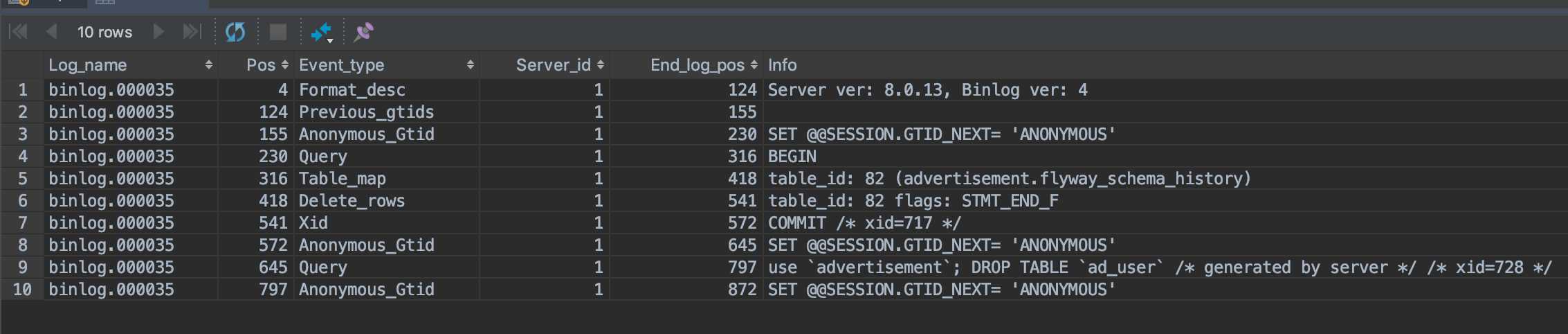Sort by the Log_name column arrows
Viewport: 1568px width, 334px height.
(209, 65)
